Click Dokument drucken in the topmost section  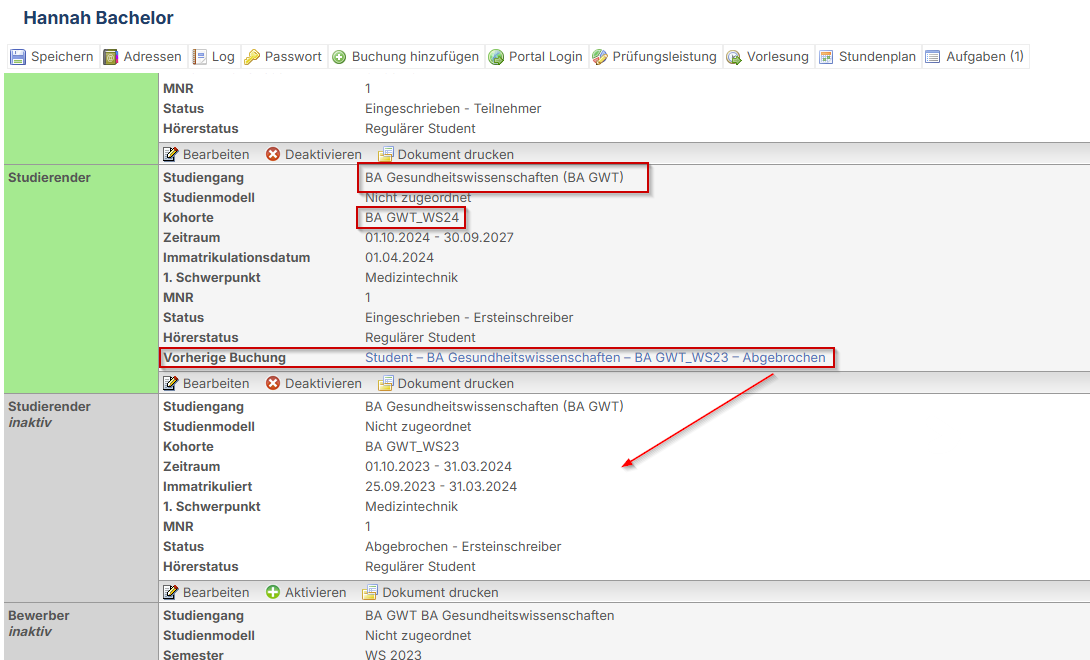pyautogui.click(x=445, y=155)
